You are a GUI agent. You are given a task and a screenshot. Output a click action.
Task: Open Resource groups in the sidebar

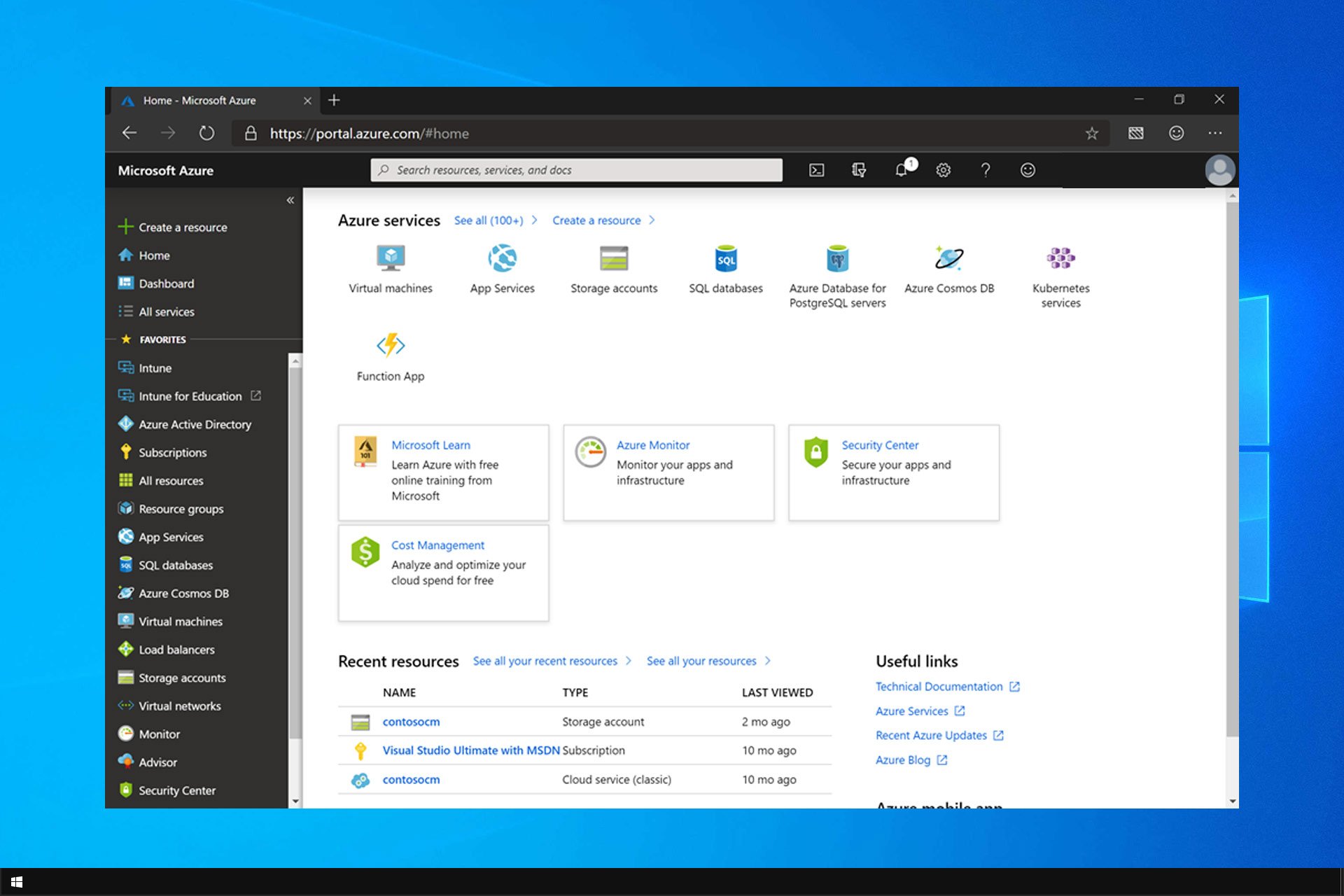coord(171,509)
